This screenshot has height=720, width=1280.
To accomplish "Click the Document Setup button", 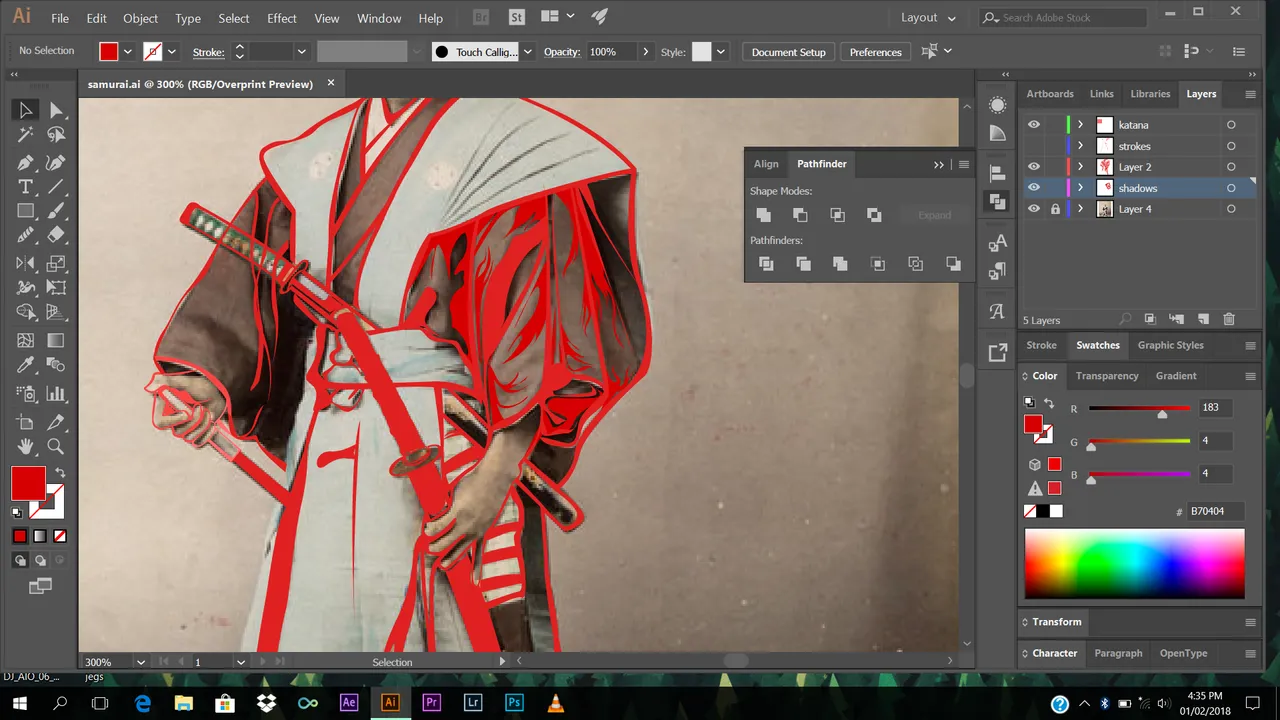I will point(789,52).
